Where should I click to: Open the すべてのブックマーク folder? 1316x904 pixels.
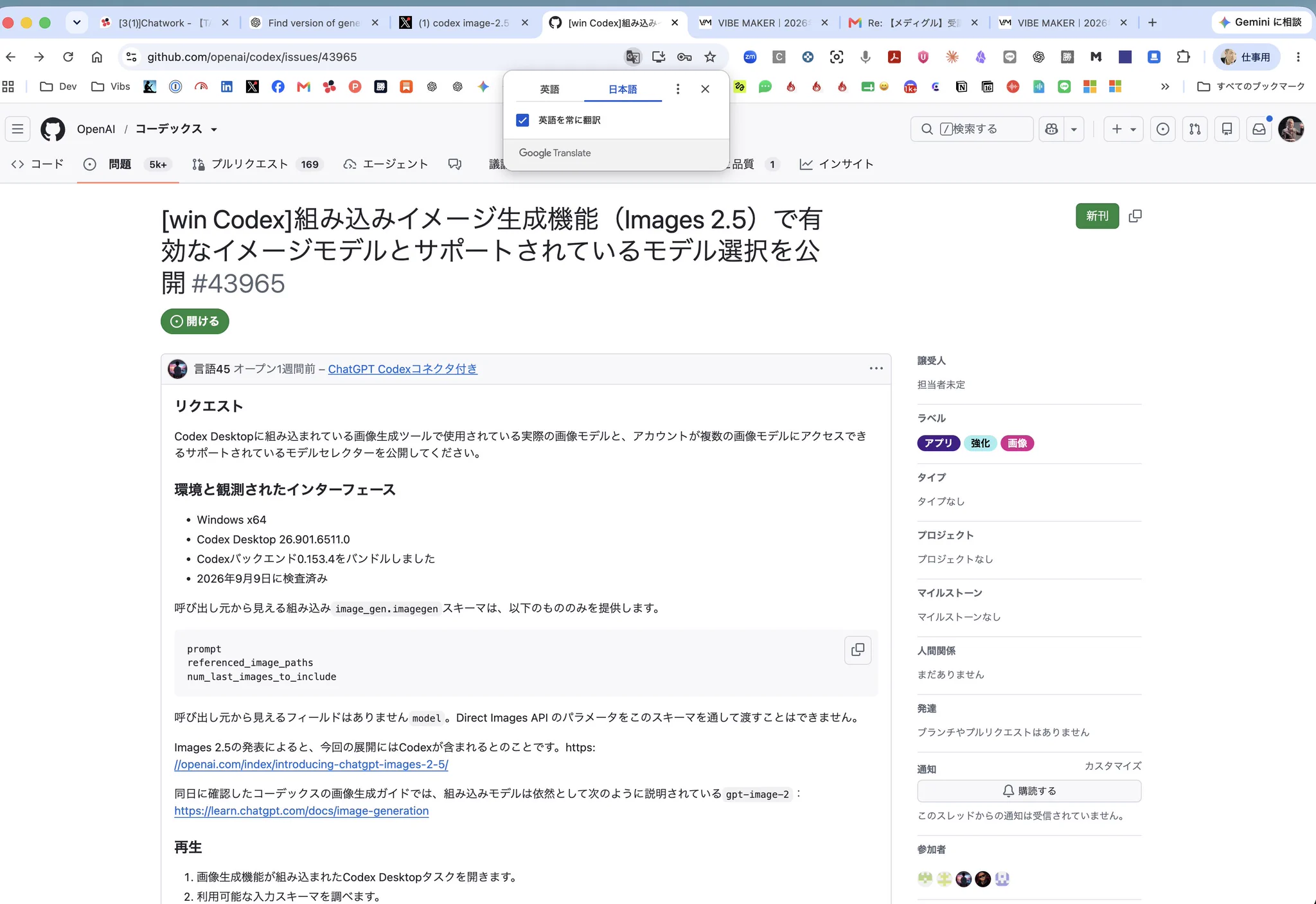1251,87
